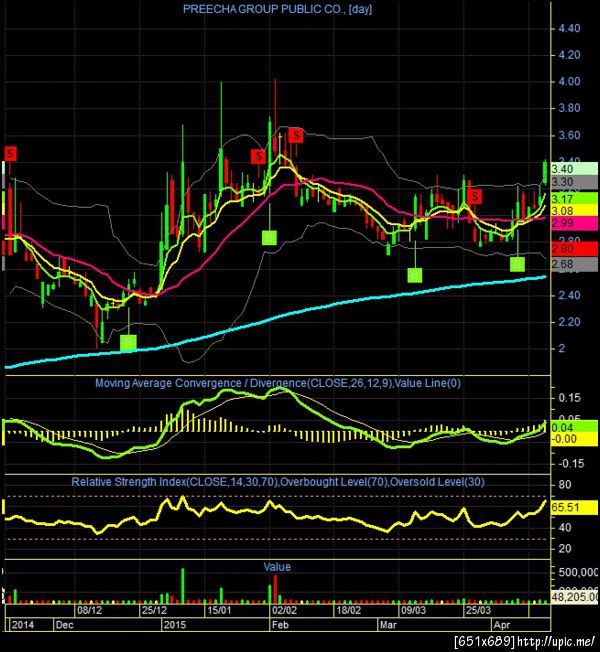Click the Value volume panel title
Screen dimensions: 600x652
pyautogui.click(x=277, y=567)
